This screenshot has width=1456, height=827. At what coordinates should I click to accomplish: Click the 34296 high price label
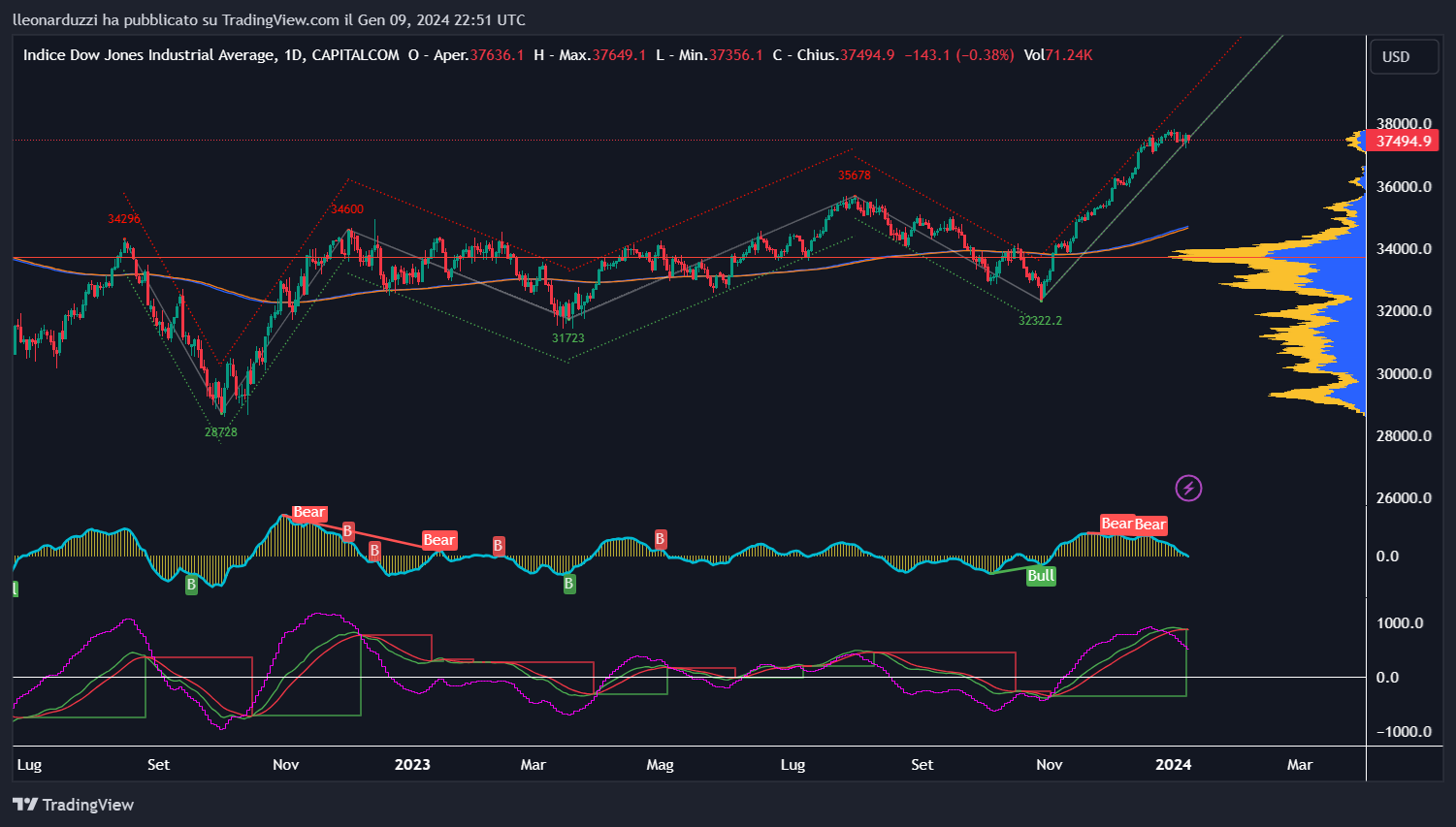click(x=124, y=219)
